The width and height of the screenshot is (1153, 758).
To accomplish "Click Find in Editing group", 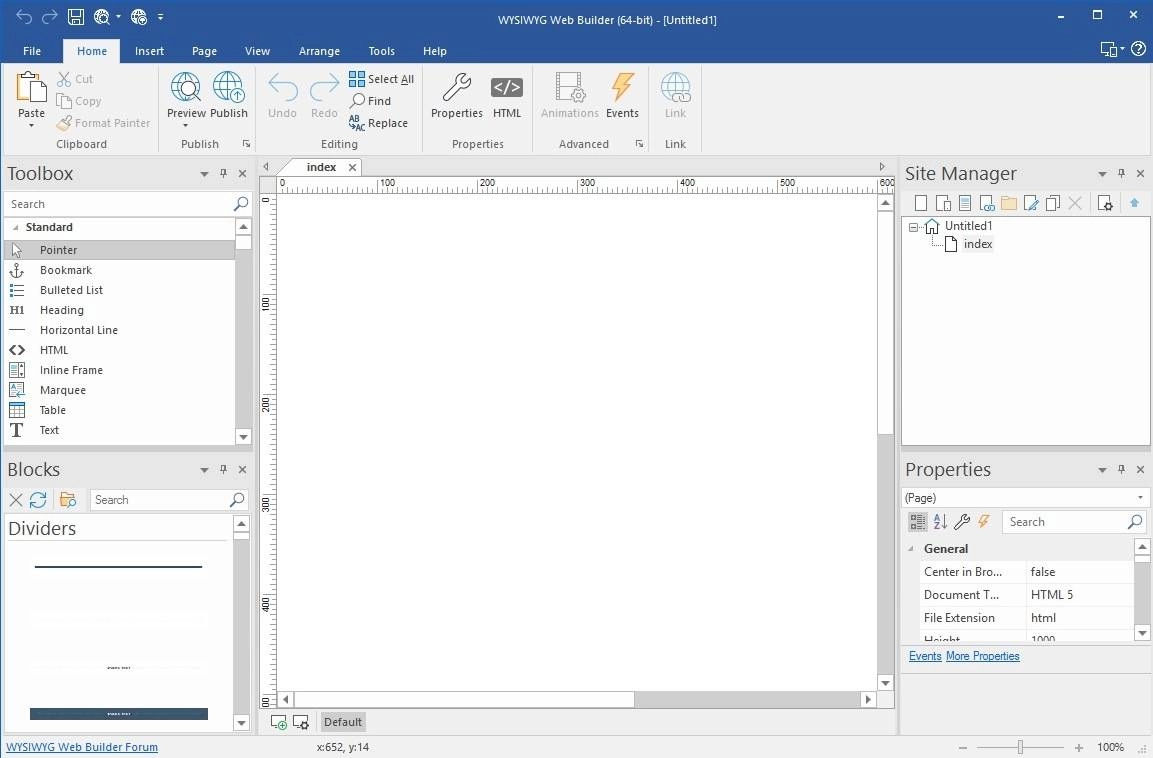I will click(x=371, y=101).
